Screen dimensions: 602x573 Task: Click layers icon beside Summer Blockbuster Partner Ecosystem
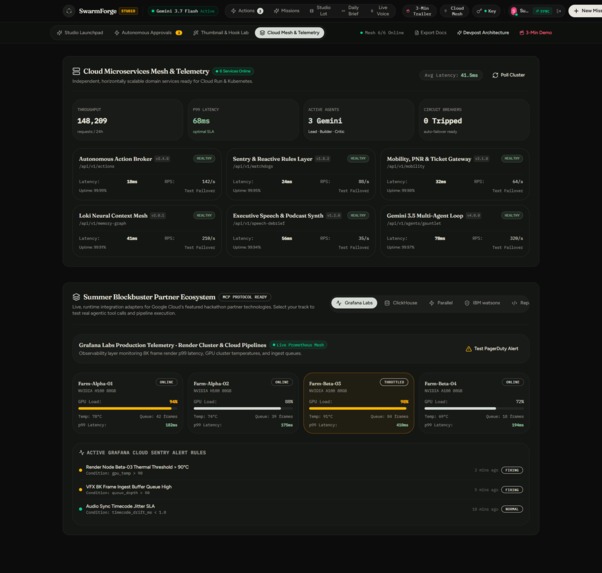[76, 297]
